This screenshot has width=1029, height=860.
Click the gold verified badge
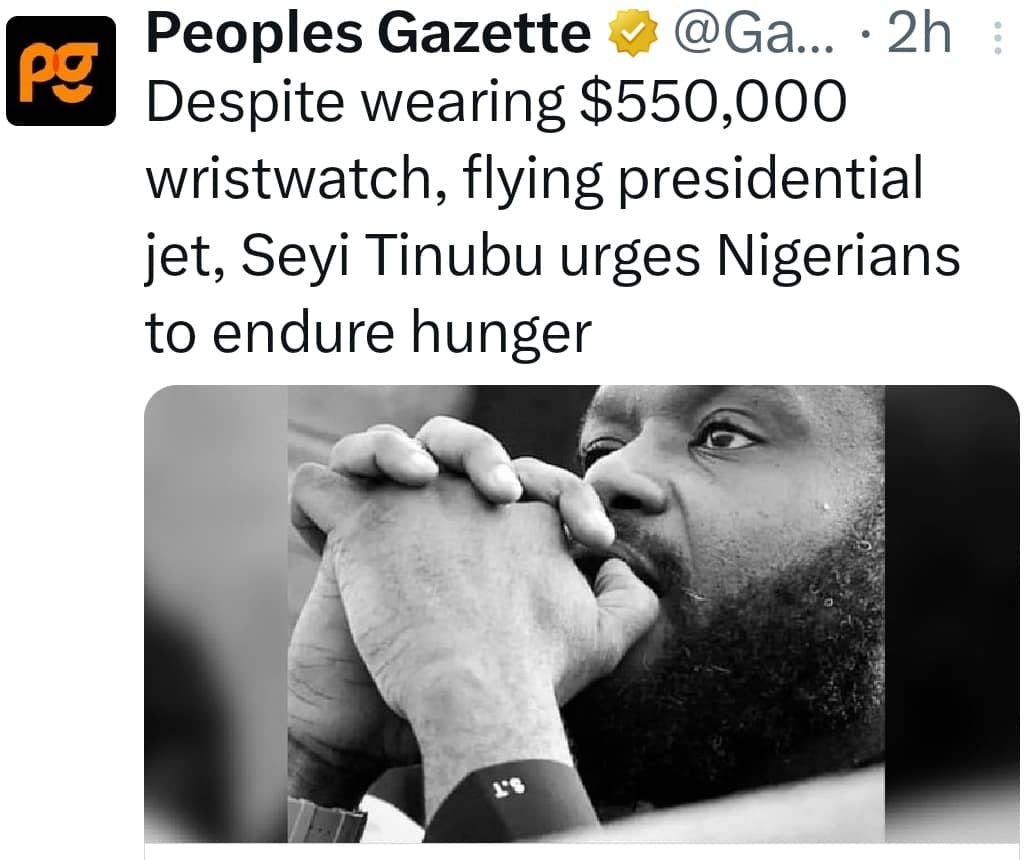(633, 37)
